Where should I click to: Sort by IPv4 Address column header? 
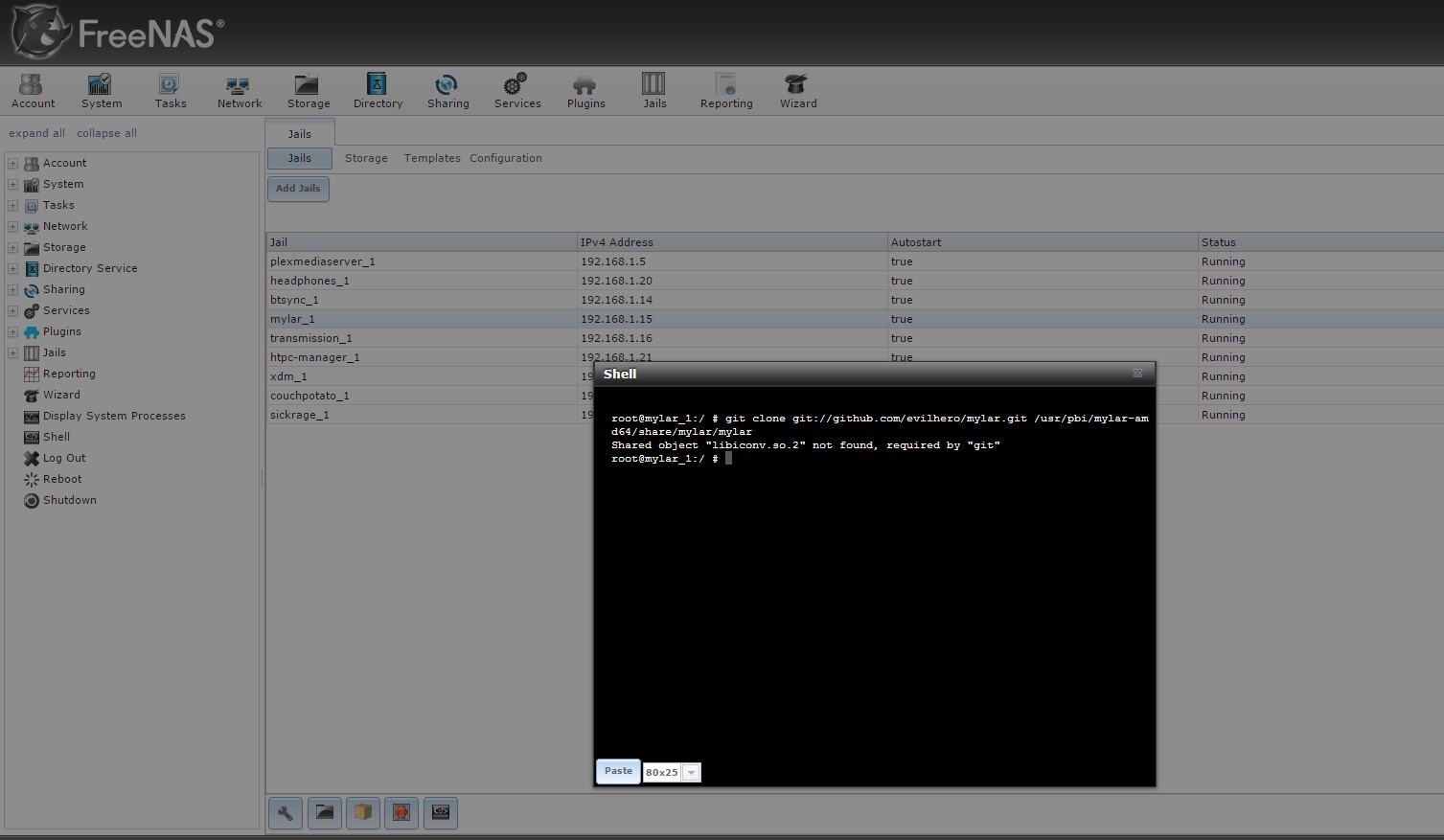coord(732,242)
